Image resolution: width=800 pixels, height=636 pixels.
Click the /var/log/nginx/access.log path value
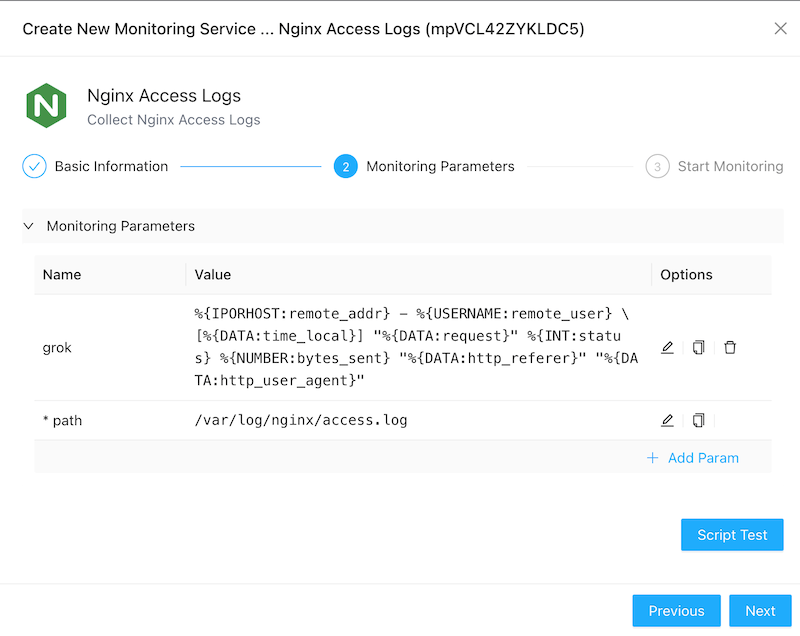(301, 421)
